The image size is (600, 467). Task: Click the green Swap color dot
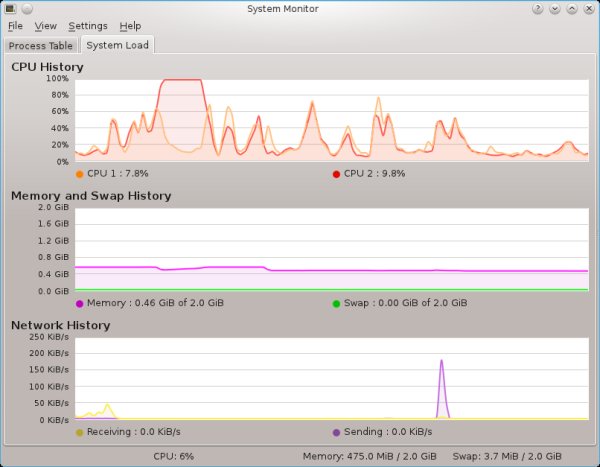tap(336, 304)
